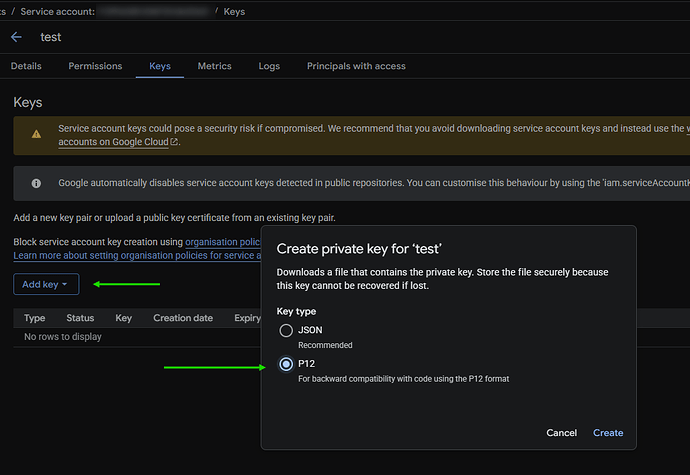Click the warning triangle icon in the banner
The image size is (690, 475).
click(x=36, y=134)
